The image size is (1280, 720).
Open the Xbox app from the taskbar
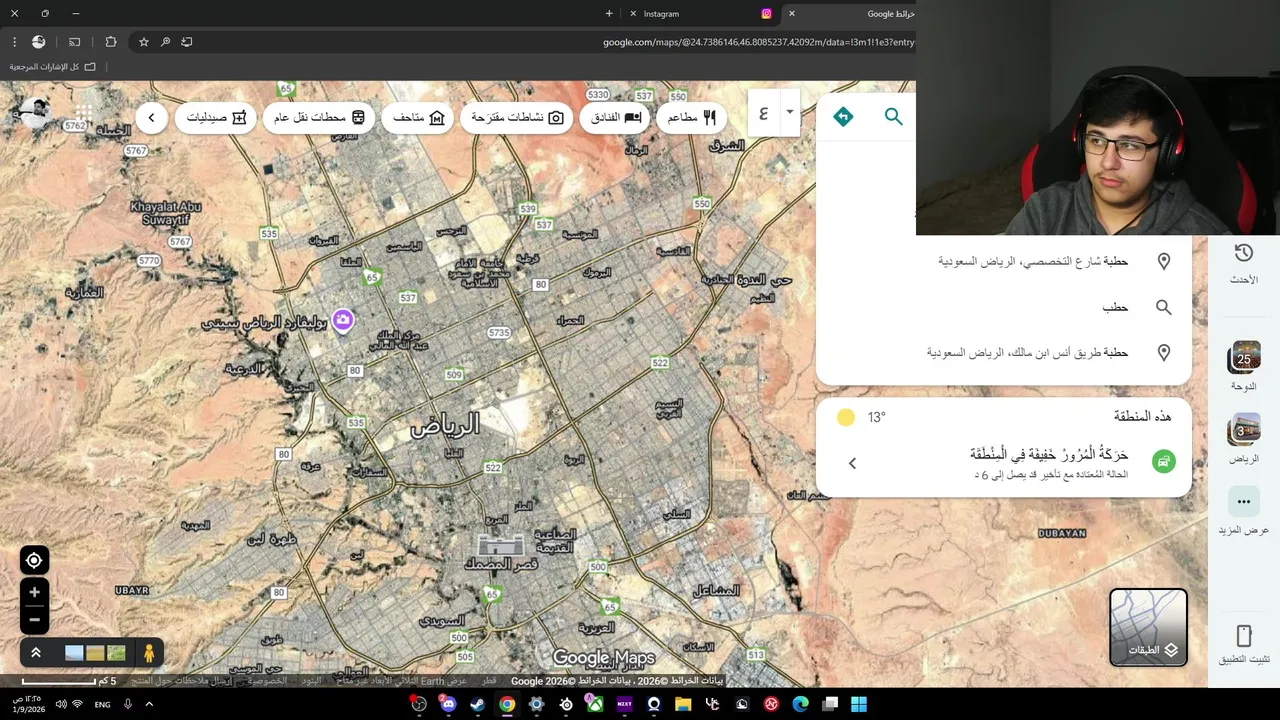[595, 704]
